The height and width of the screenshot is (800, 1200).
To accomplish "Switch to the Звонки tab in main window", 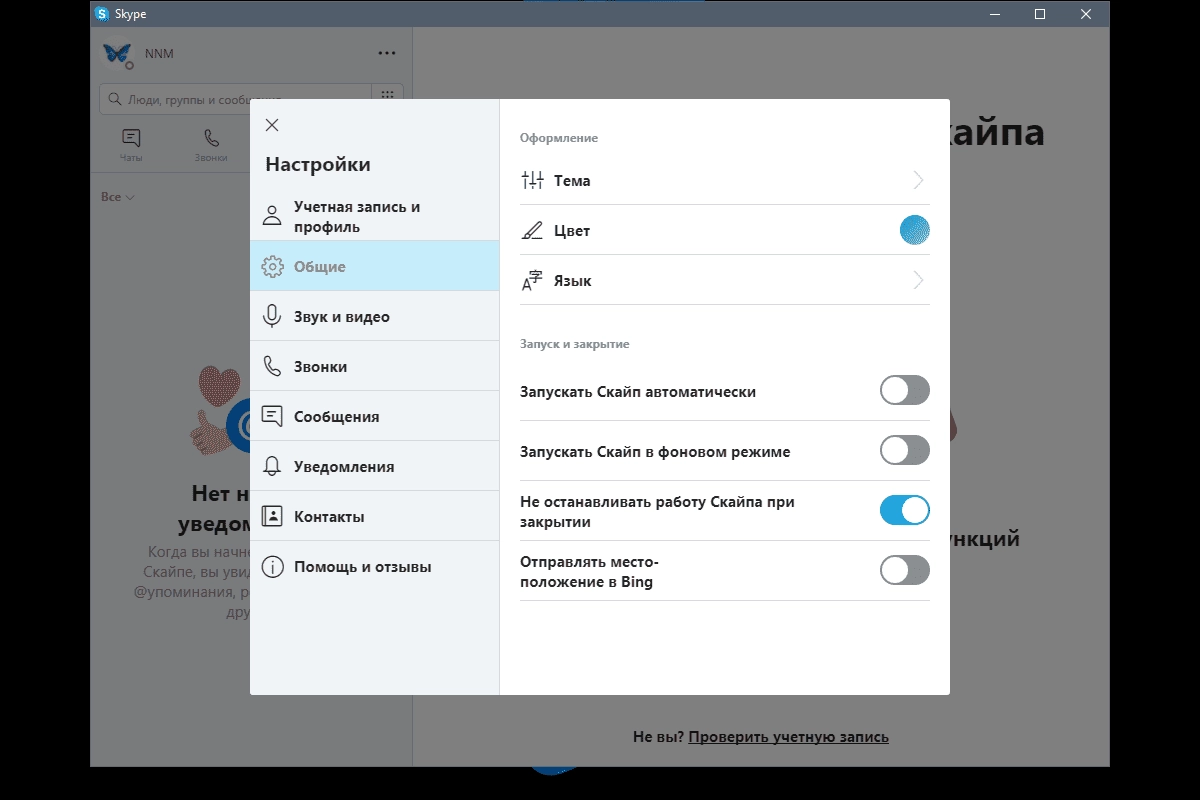I will 211,145.
